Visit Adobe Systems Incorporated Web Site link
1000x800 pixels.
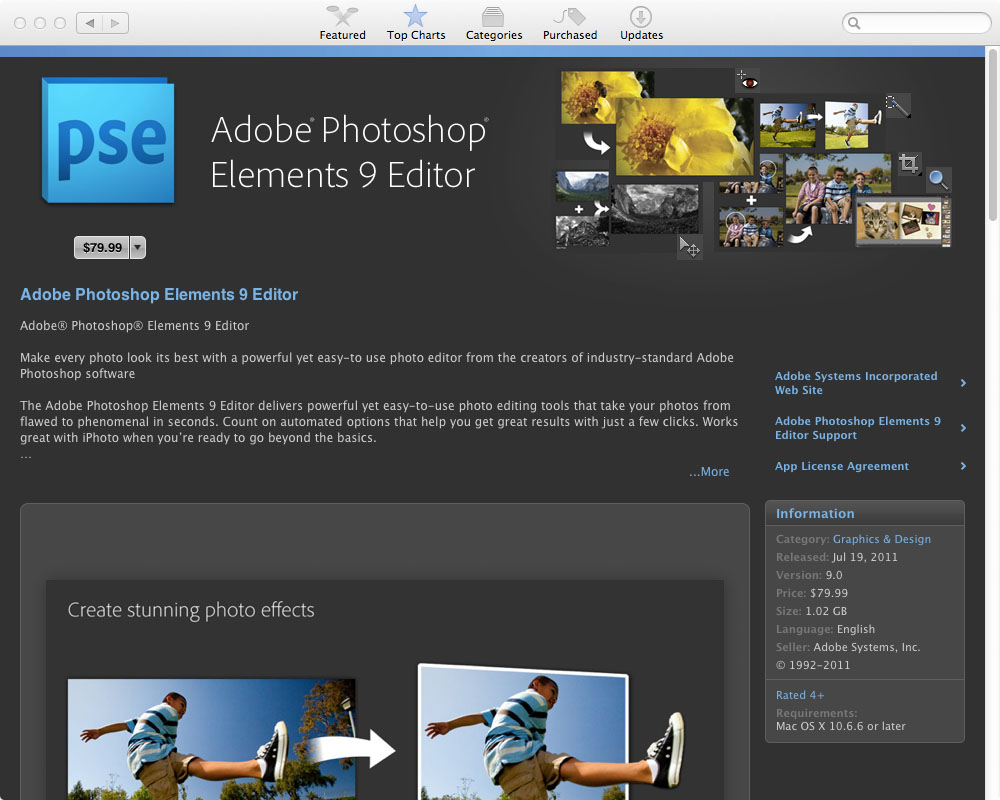pos(856,383)
